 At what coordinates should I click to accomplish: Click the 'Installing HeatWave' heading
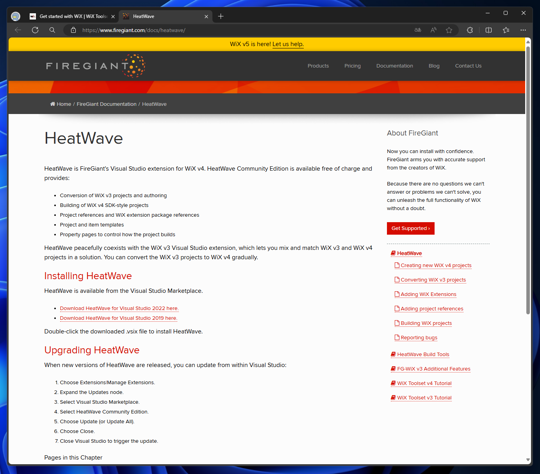coord(88,276)
